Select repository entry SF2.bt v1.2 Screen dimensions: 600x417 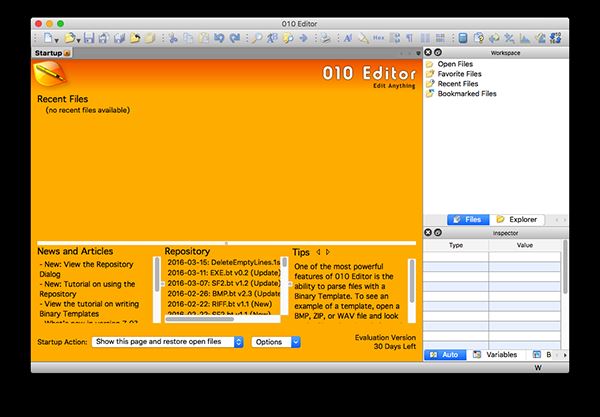point(223,283)
